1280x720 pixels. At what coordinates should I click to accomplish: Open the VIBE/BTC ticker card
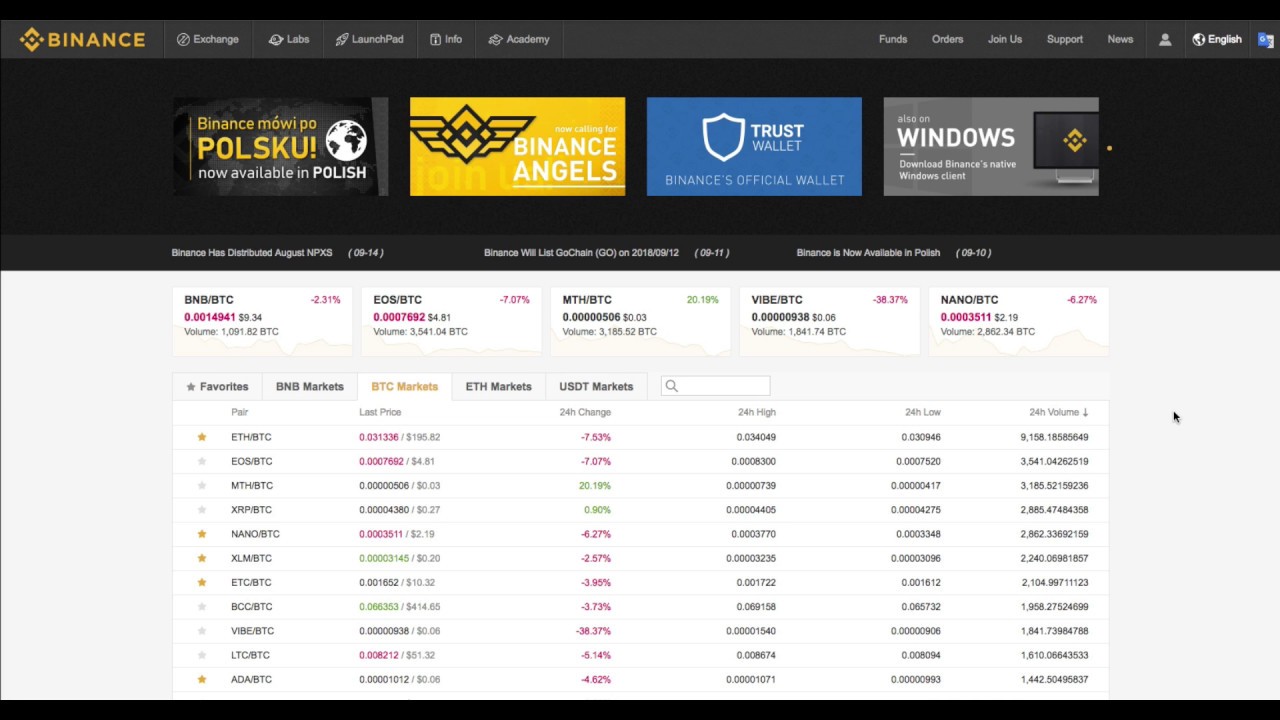click(x=829, y=321)
